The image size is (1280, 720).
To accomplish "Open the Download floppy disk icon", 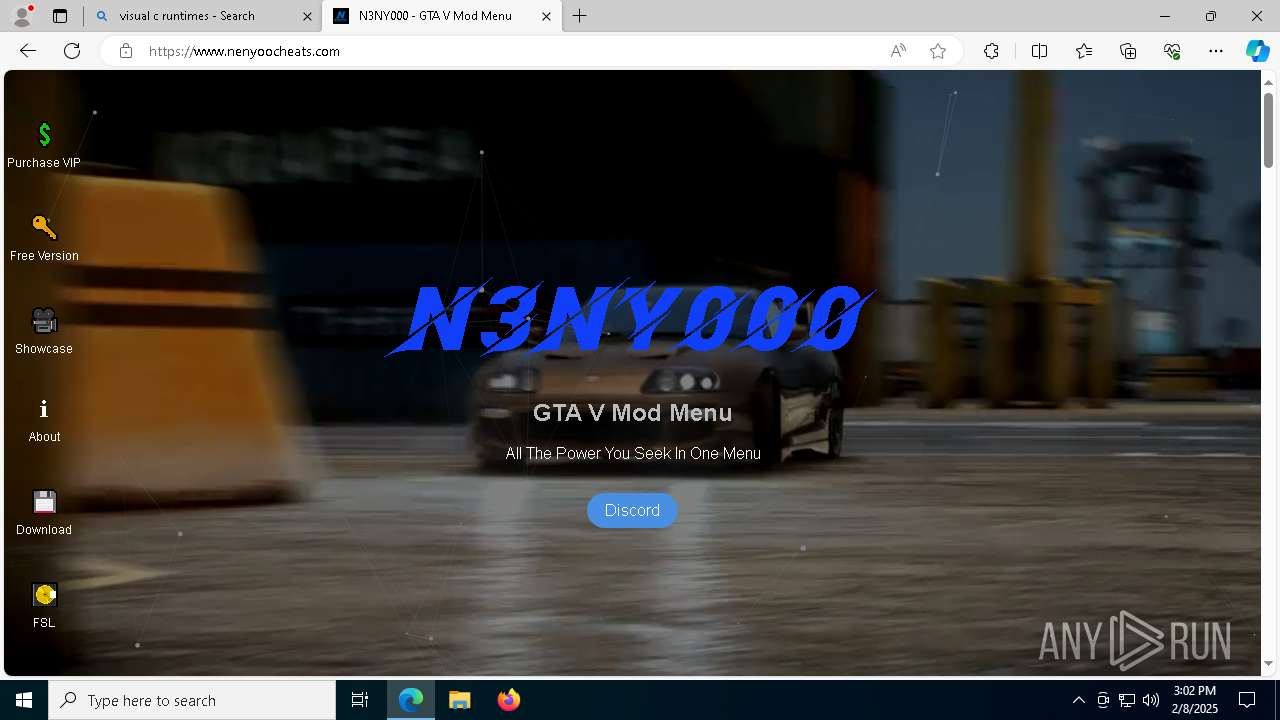I will pos(44,501).
